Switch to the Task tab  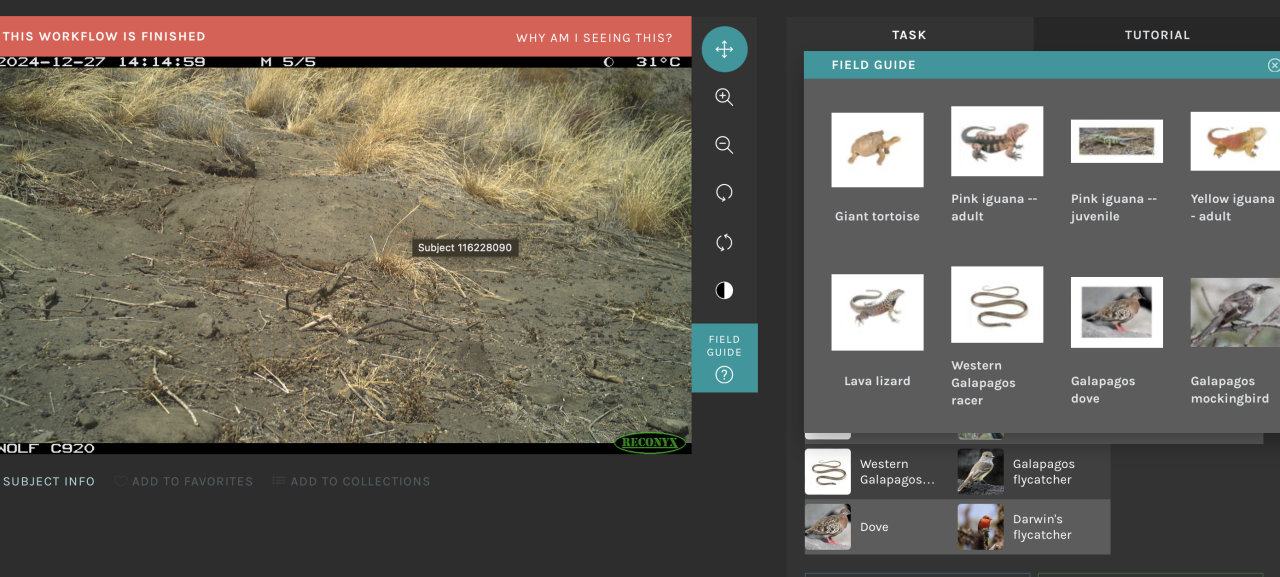coord(909,35)
